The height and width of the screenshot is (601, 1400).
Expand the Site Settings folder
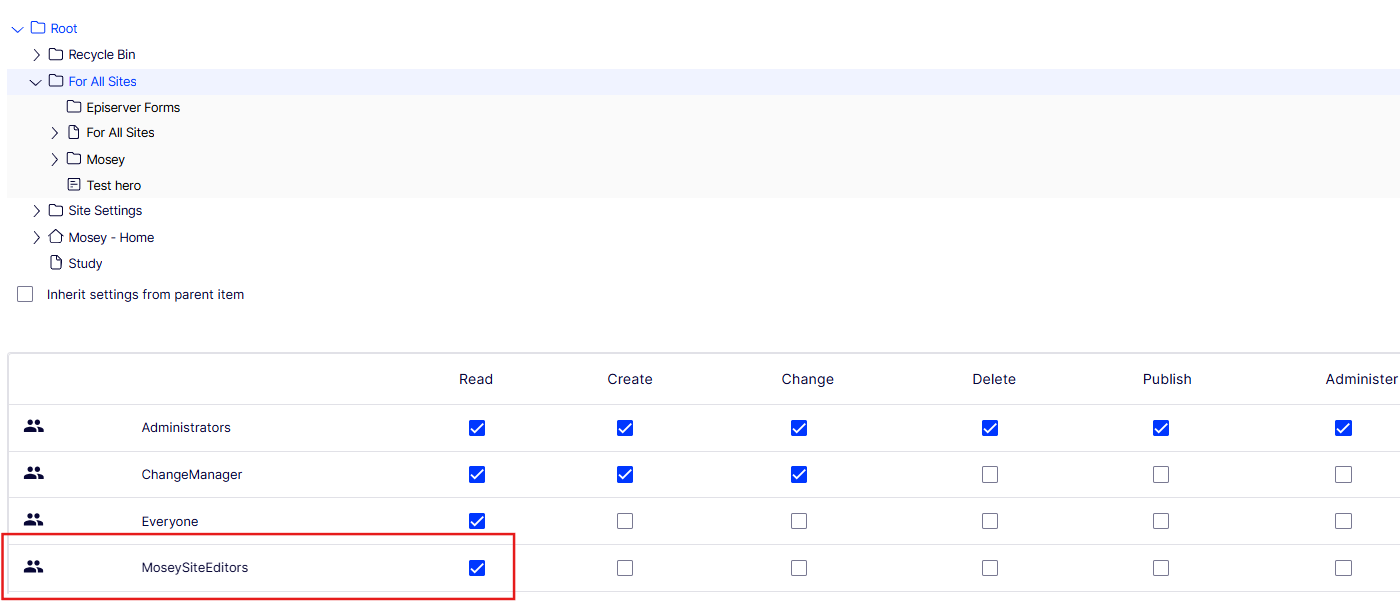pyautogui.click(x=37, y=211)
